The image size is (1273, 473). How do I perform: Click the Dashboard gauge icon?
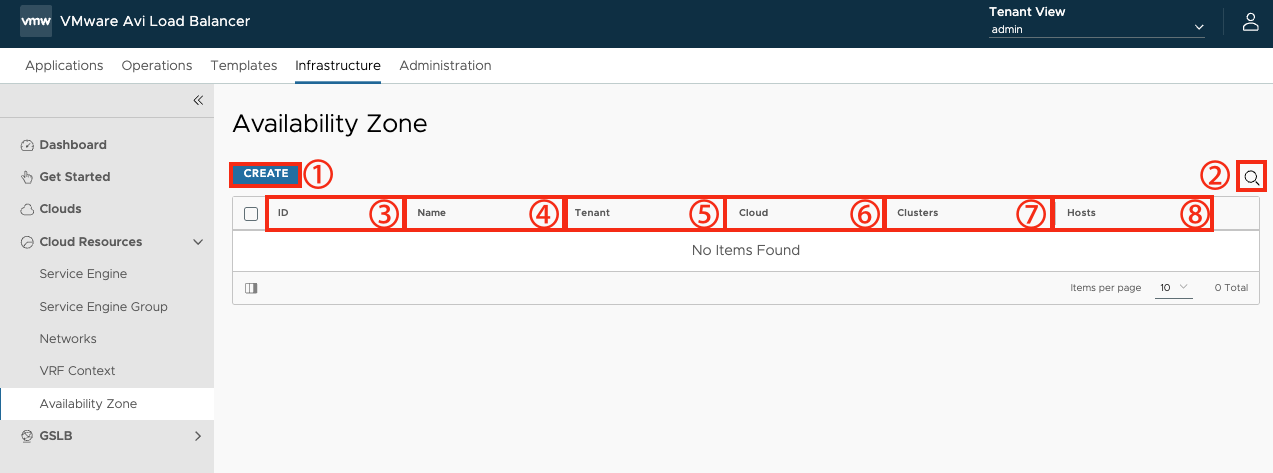pyautogui.click(x=27, y=145)
